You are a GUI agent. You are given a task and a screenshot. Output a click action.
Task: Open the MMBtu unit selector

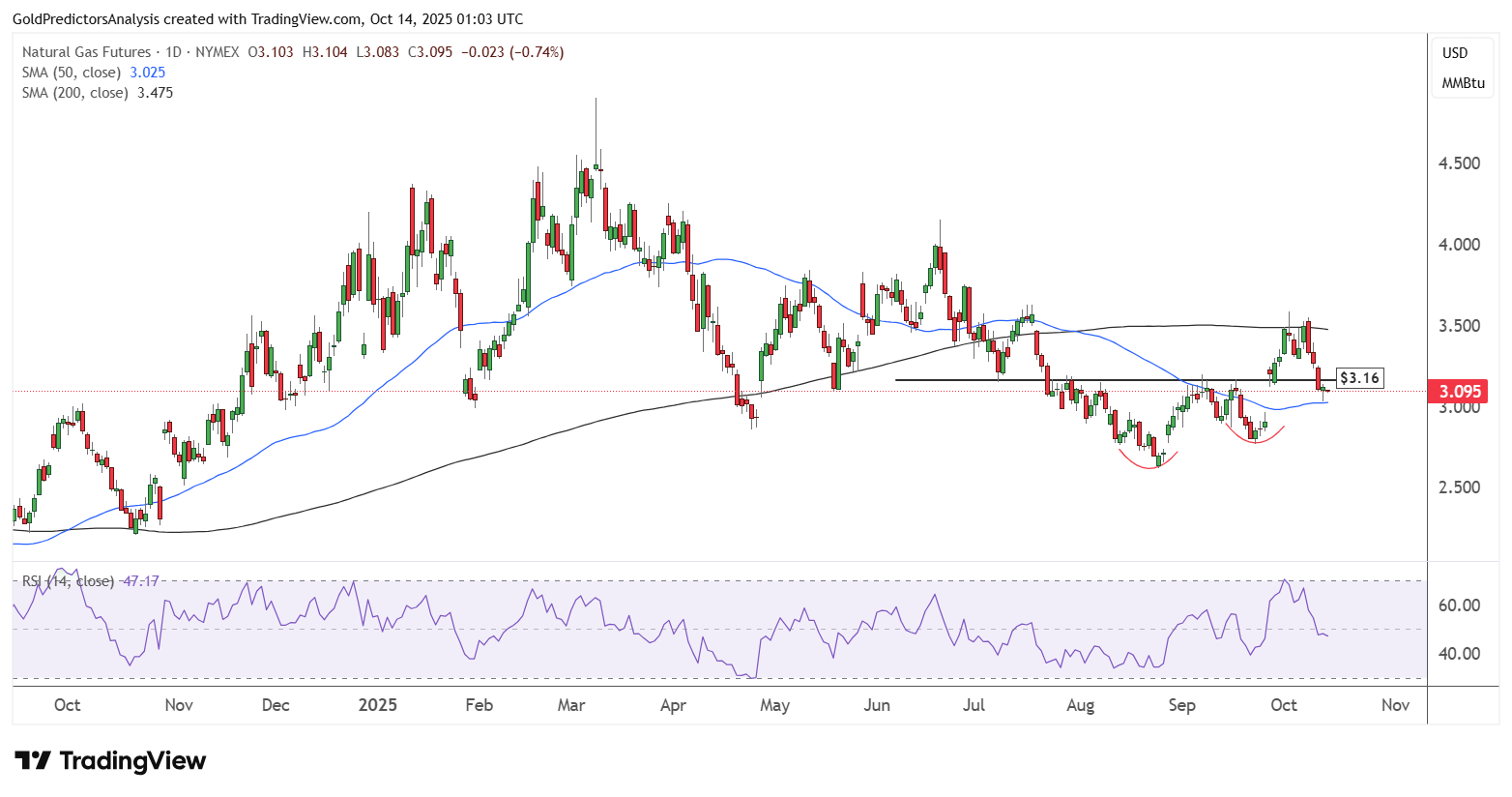tap(1463, 83)
